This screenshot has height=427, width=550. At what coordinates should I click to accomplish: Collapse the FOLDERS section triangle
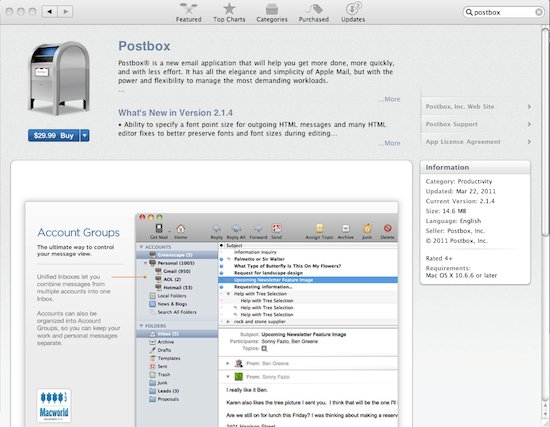point(141,326)
